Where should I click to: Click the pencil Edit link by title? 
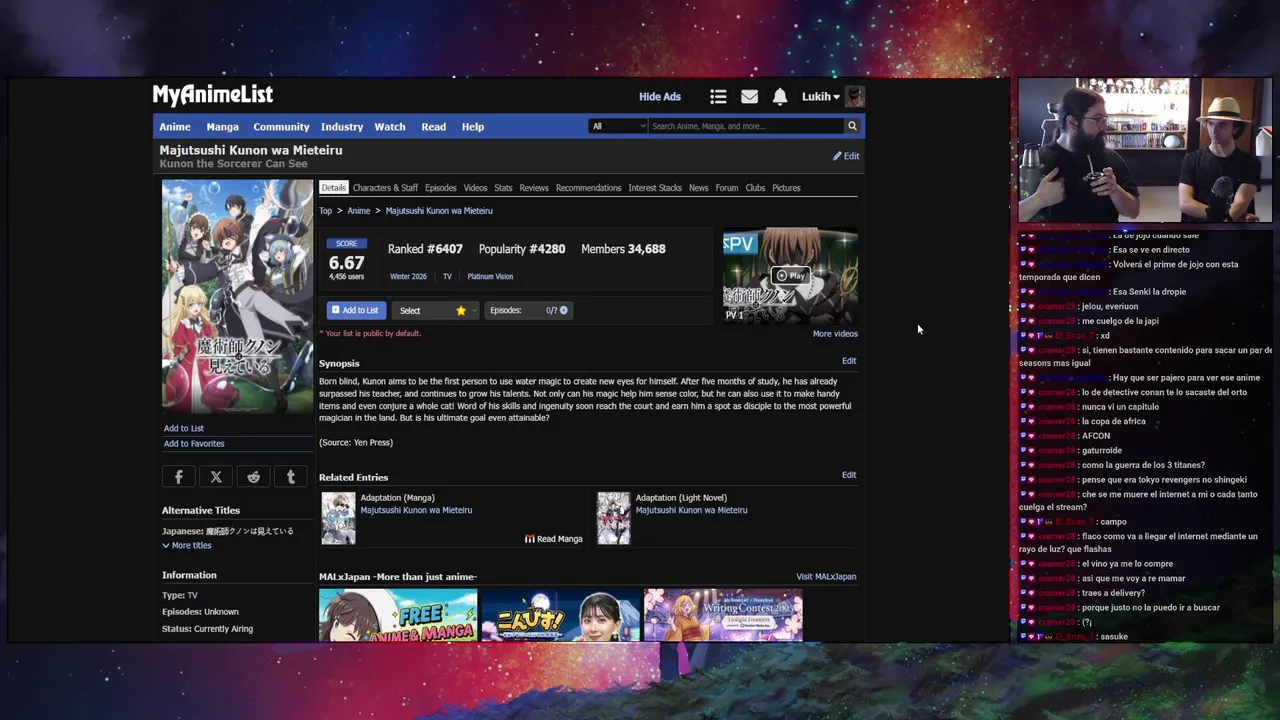point(846,156)
